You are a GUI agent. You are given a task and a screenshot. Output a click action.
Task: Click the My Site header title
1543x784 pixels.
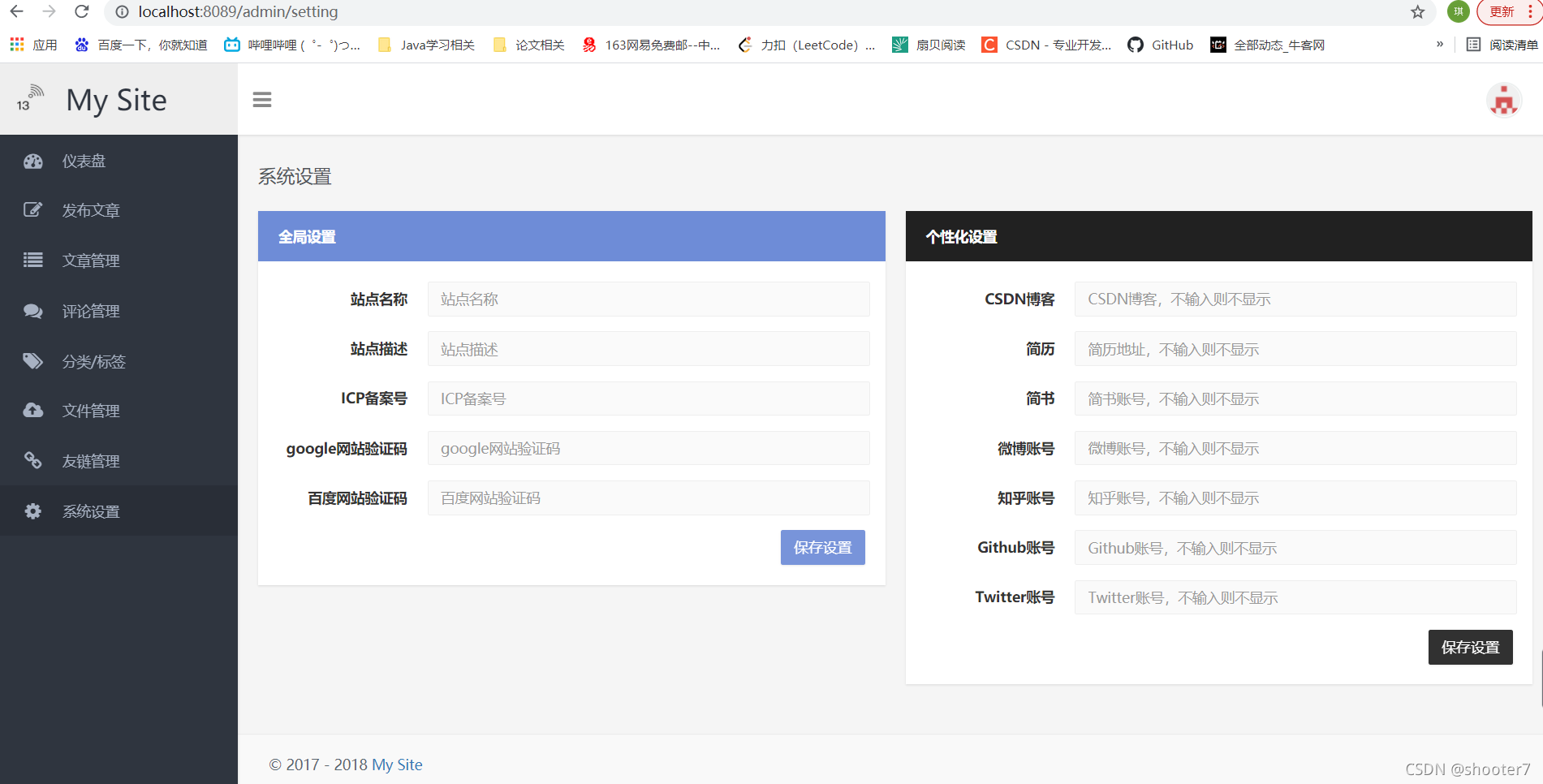coord(117,100)
